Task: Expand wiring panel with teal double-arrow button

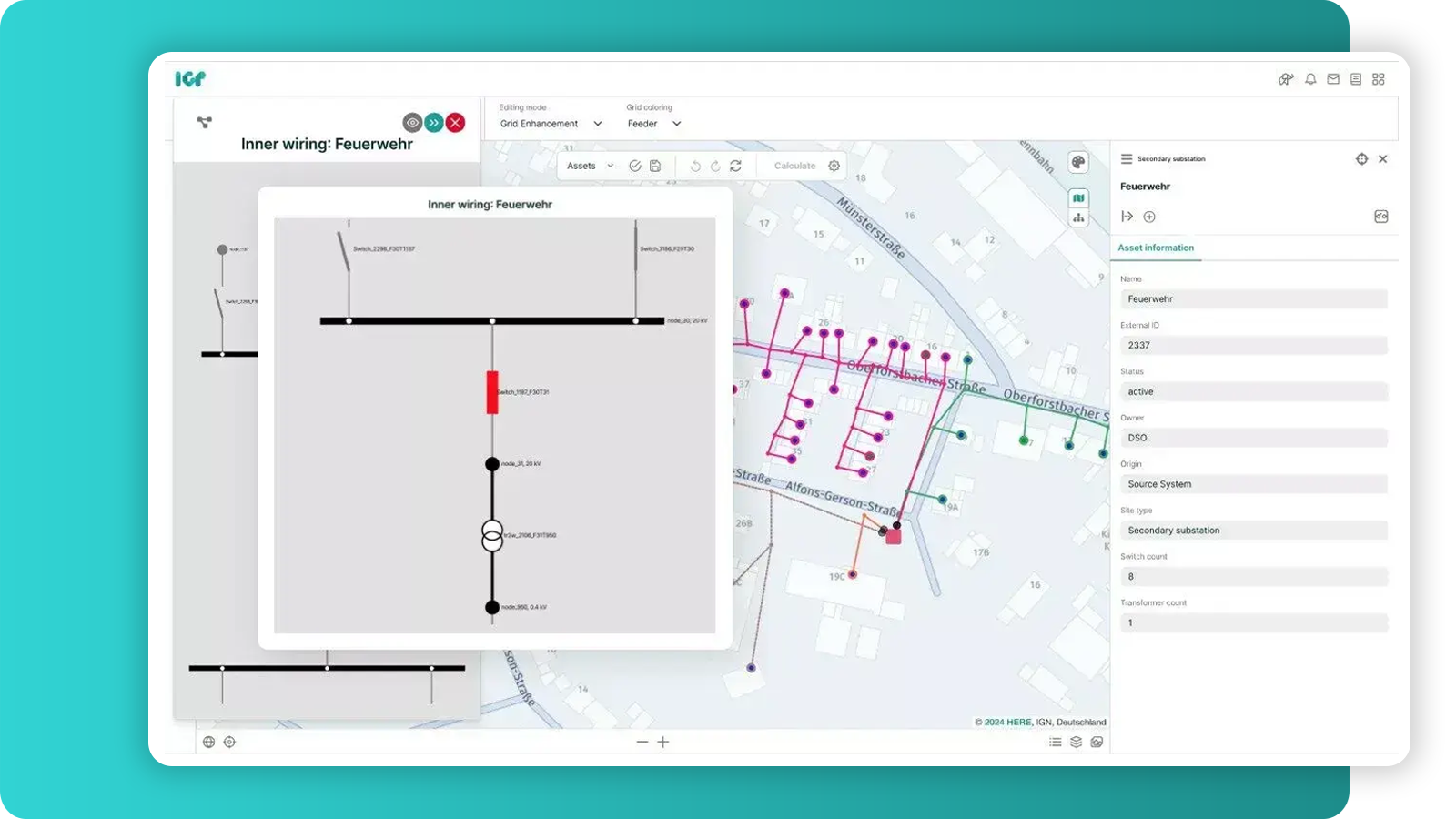Action: coord(434,122)
